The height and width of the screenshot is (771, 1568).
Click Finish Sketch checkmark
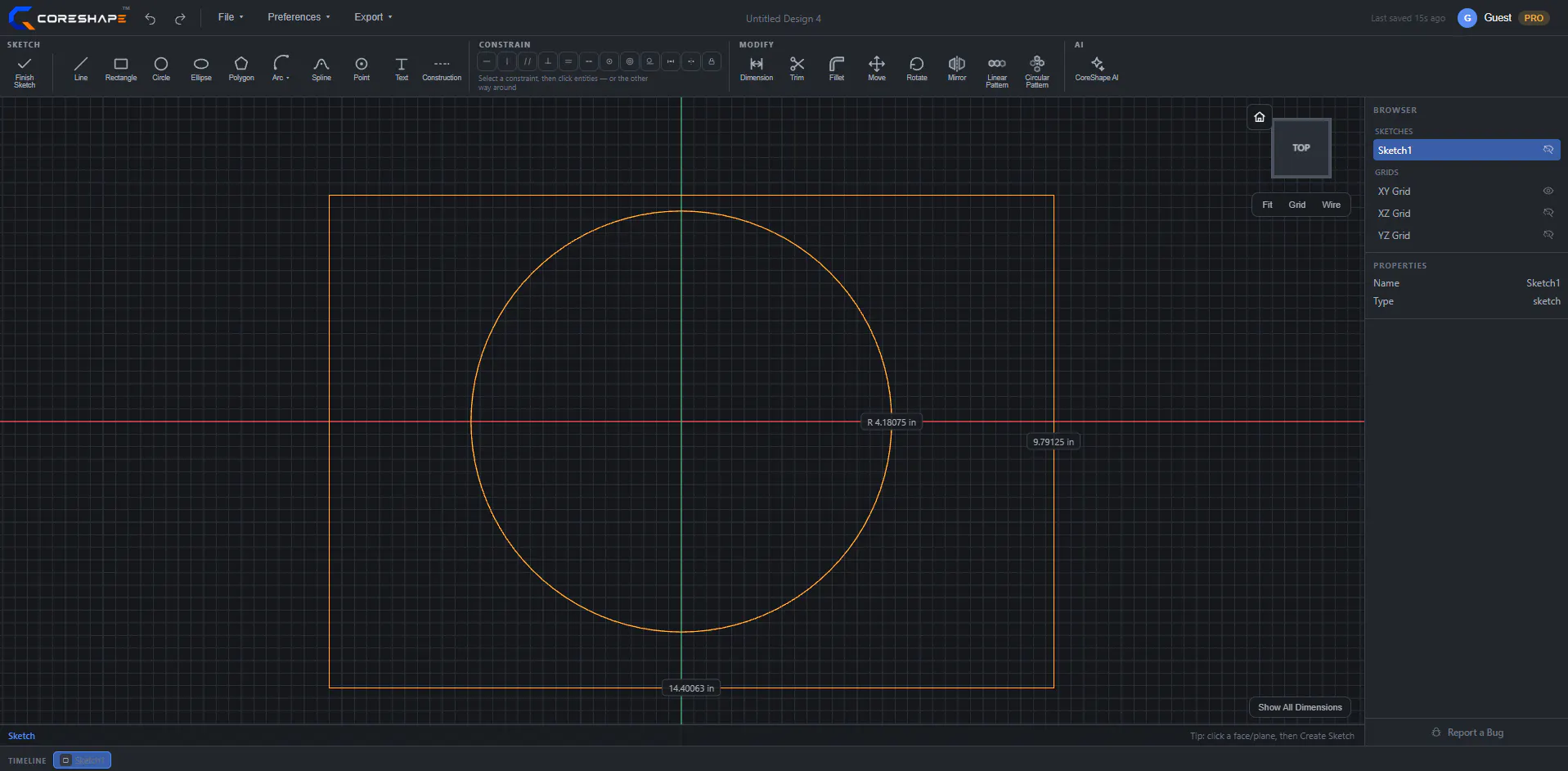click(x=25, y=71)
